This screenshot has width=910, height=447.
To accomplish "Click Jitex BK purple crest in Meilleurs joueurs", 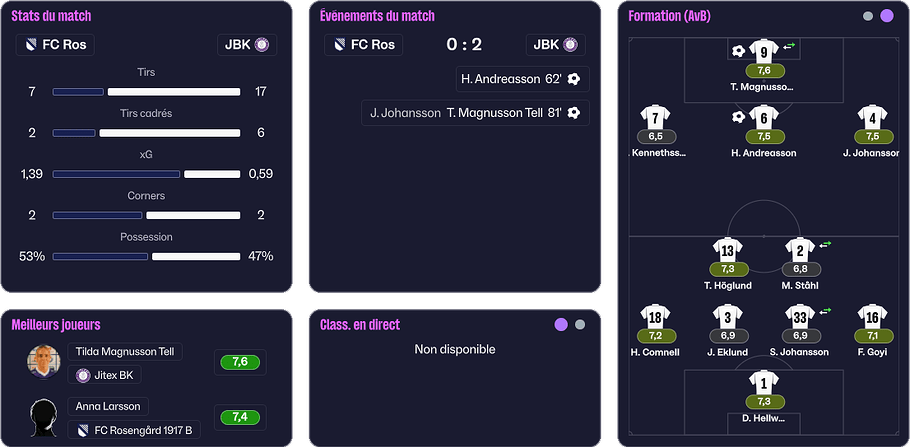I will [83, 376].
